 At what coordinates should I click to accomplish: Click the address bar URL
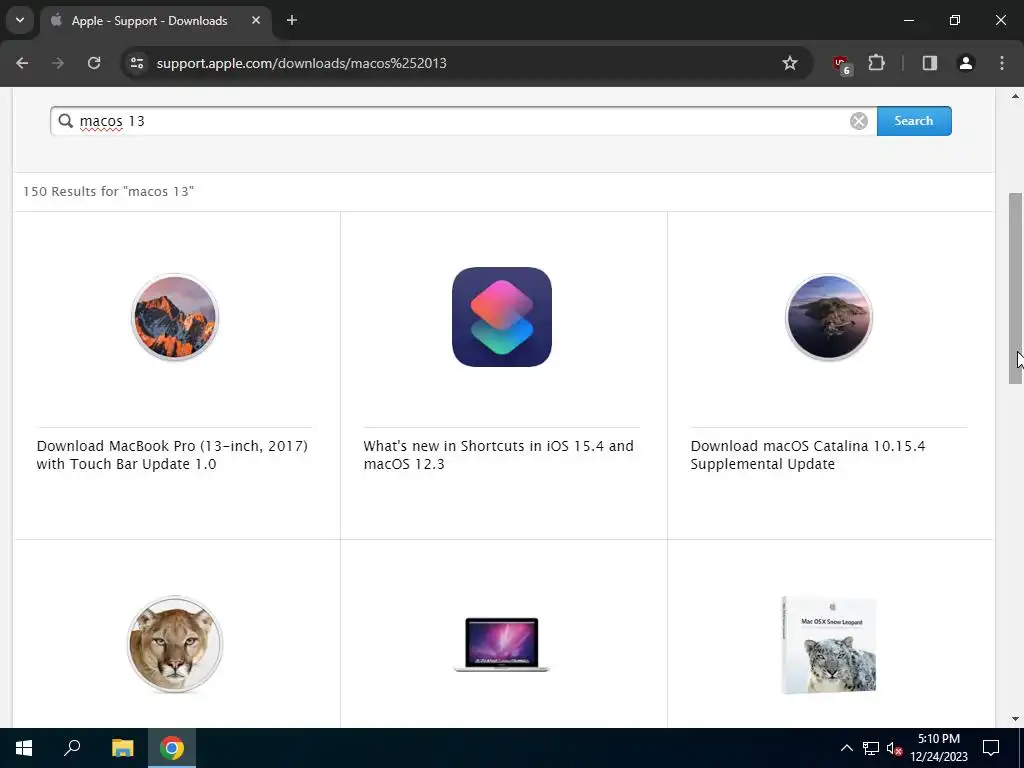click(302, 63)
